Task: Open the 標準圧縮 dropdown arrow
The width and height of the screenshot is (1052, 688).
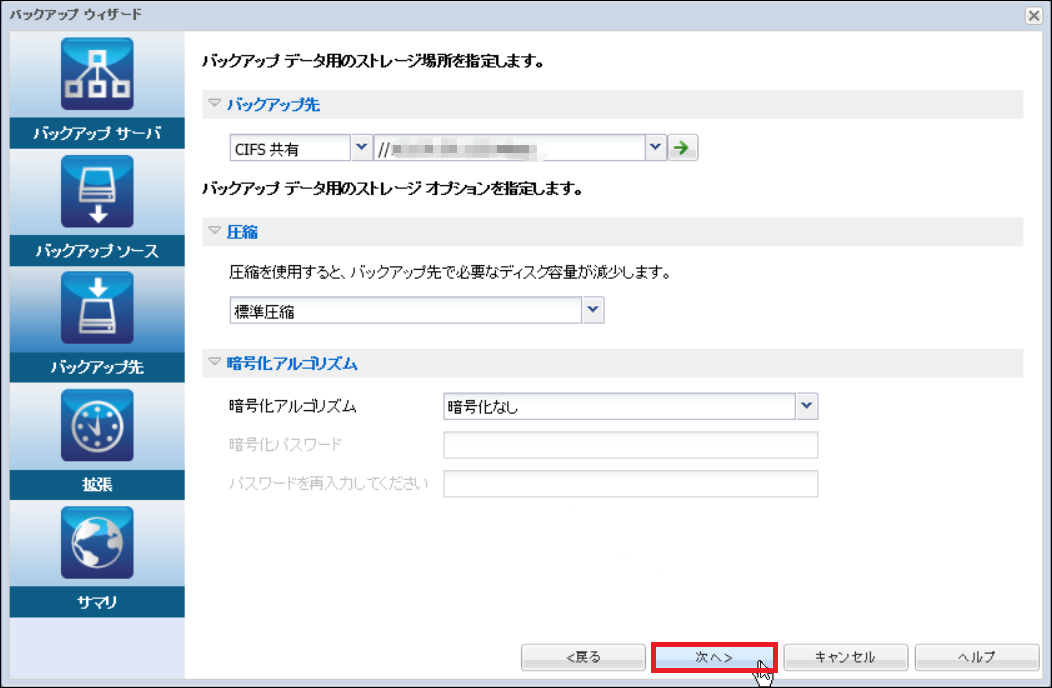Action: 593,310
